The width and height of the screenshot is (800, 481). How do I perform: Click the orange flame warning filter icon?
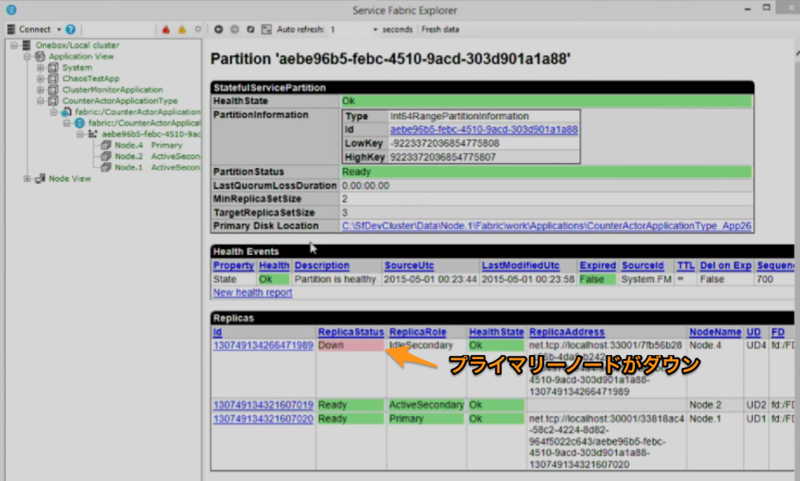182,29
